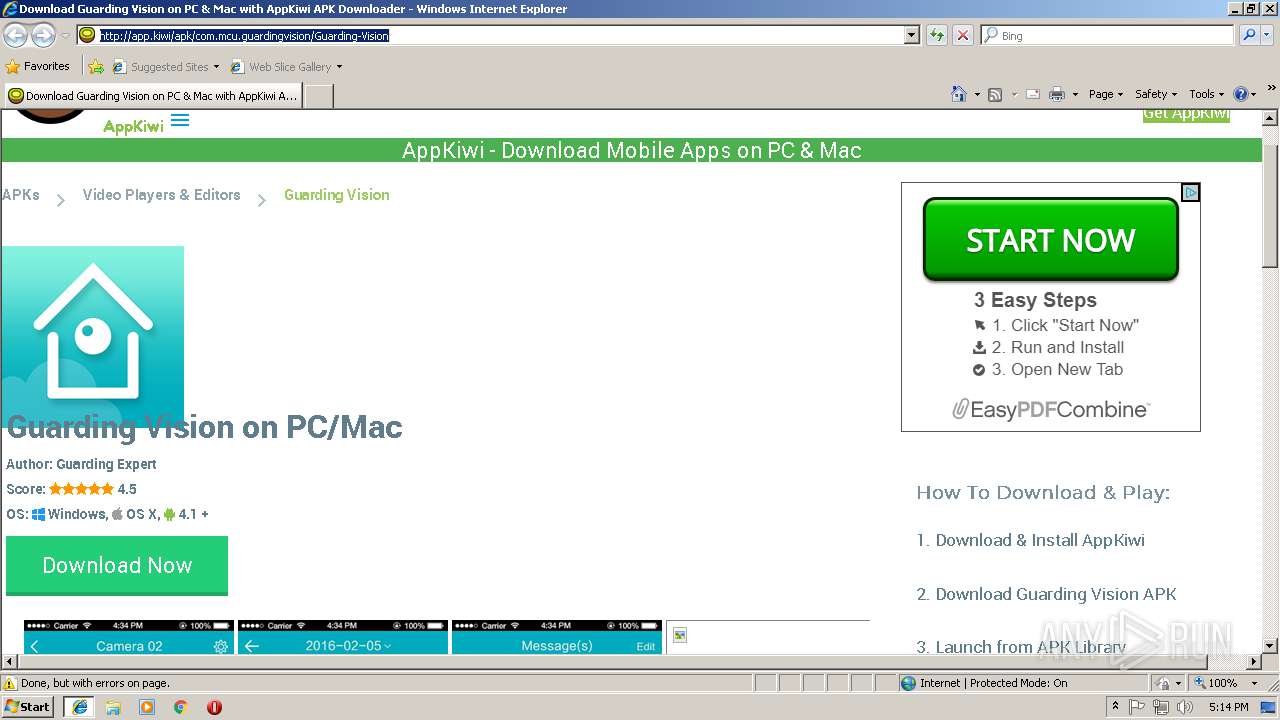Open Windows Explorer from taskbar
1280x720 pixels.
(x=113, y=707)
